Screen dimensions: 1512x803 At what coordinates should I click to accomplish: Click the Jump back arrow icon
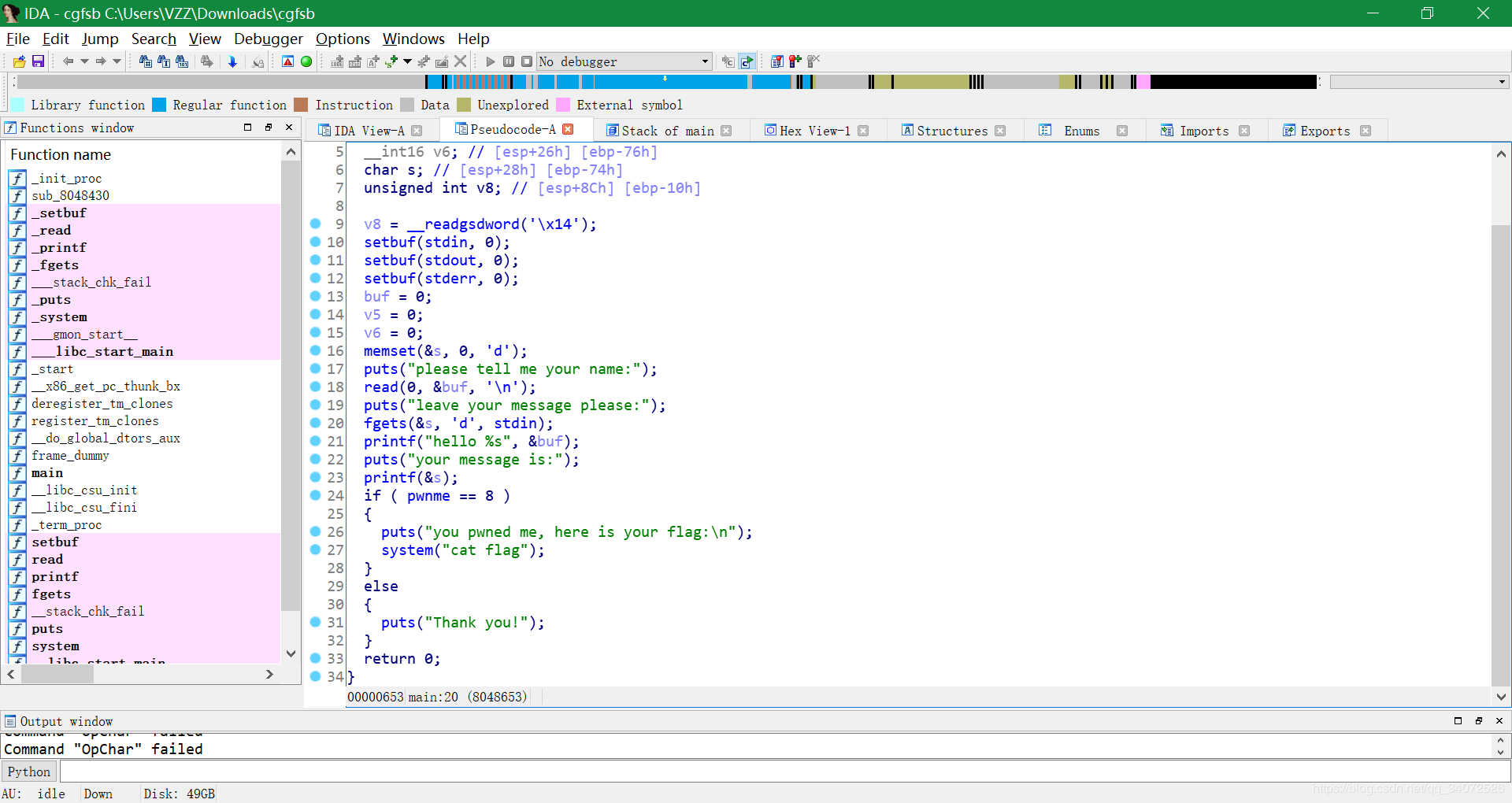[x=68, y=61]
